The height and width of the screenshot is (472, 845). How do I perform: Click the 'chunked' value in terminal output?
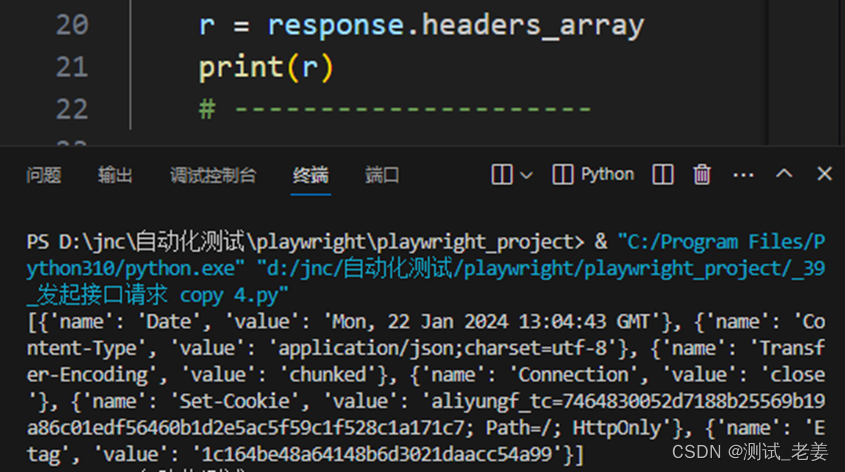pyautogui.click(x=328, y=374)
